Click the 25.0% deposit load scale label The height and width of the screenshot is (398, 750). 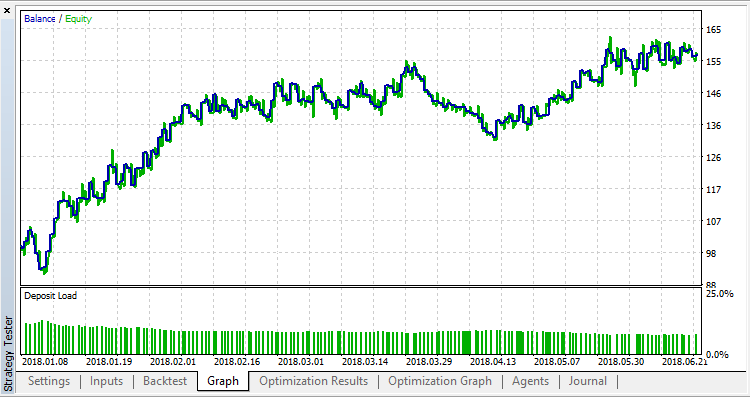pos(720,294)
